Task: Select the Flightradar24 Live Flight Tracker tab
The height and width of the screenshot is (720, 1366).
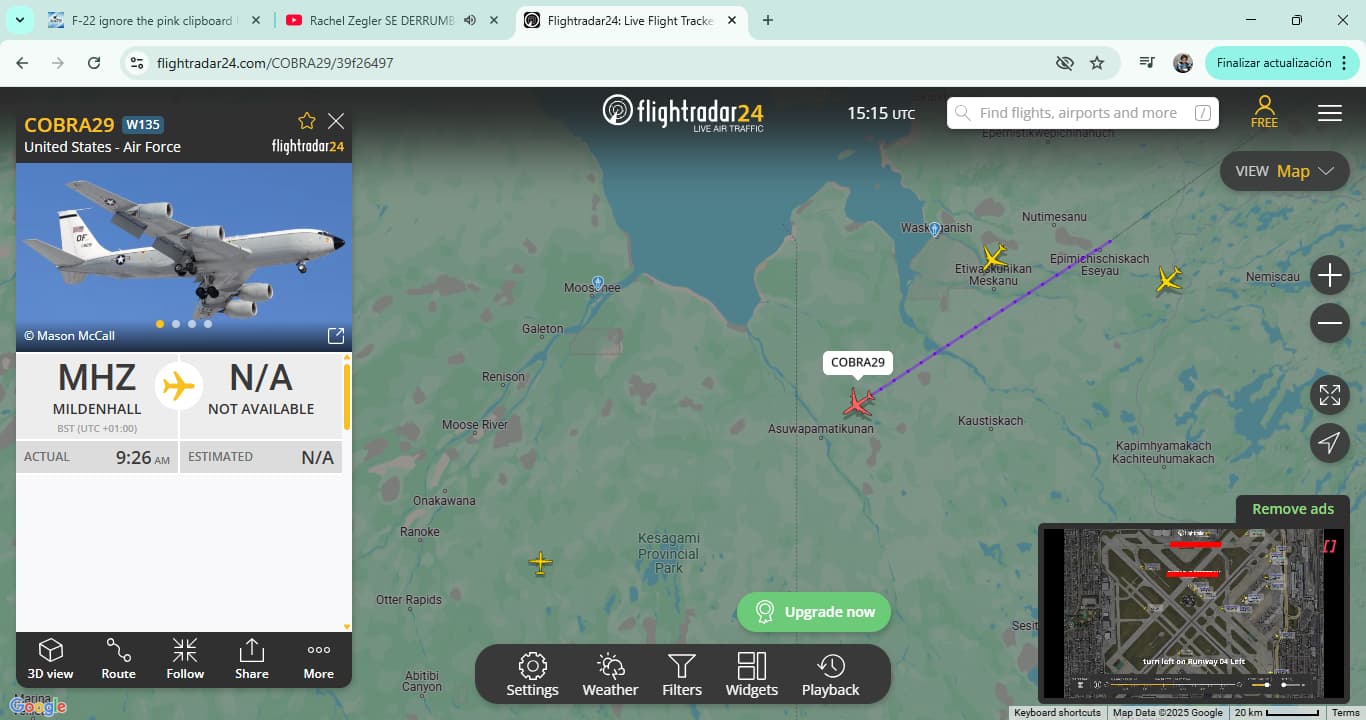Action: point(630,20)
